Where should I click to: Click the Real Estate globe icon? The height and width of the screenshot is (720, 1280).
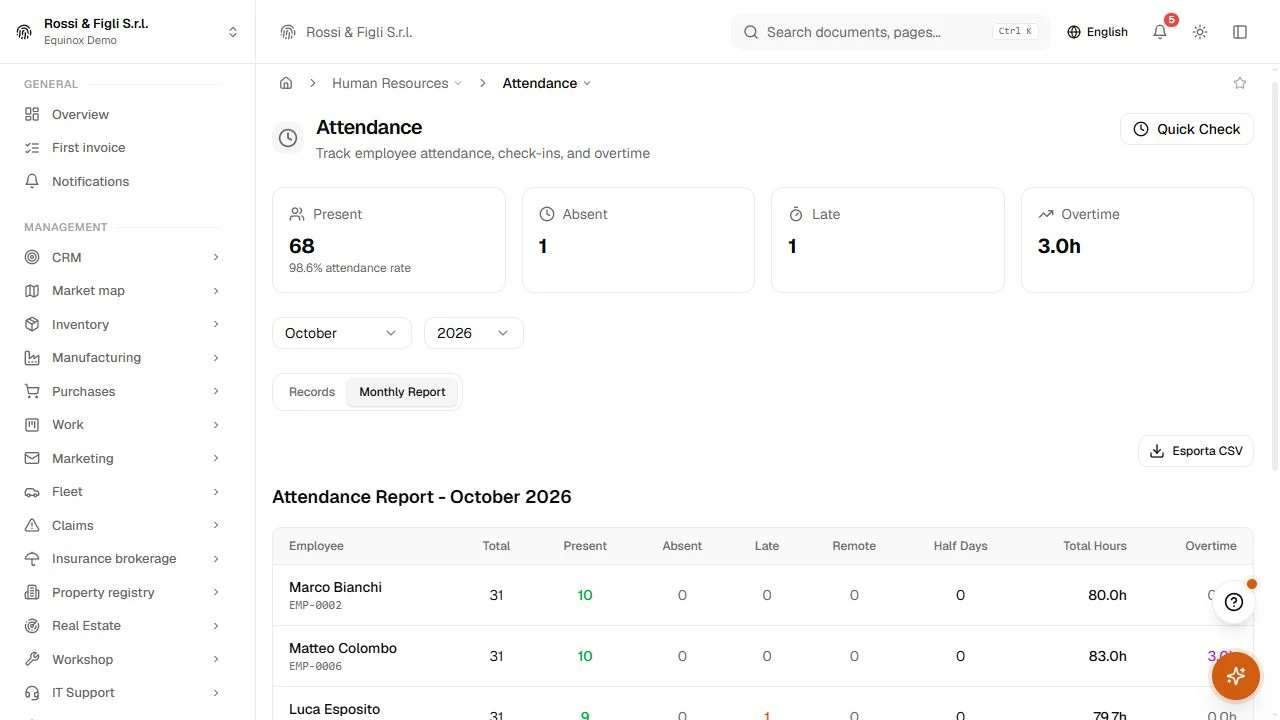[x=32, y=626]
